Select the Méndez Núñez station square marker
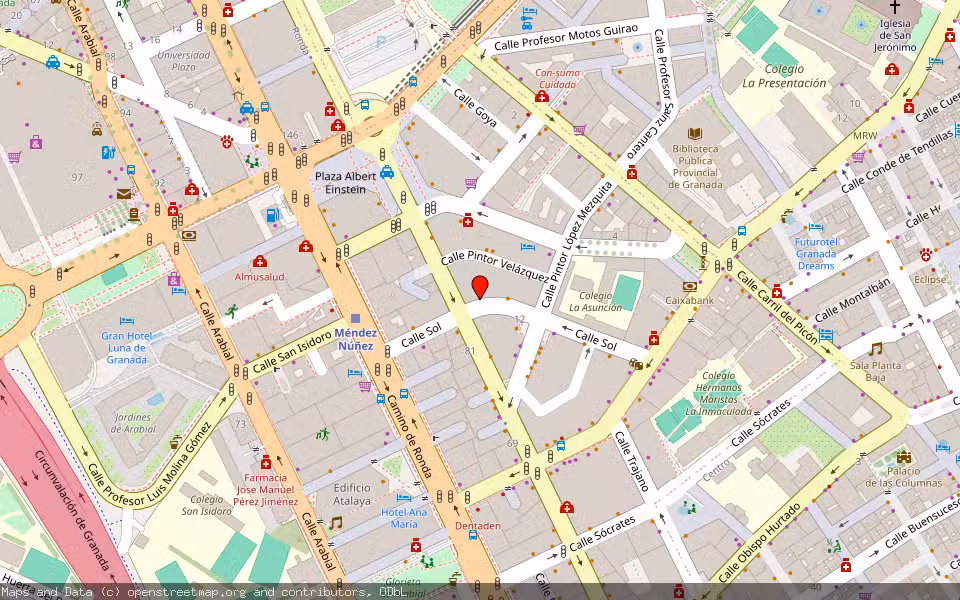This screenshot has width=960, height=600. (356, 318)
